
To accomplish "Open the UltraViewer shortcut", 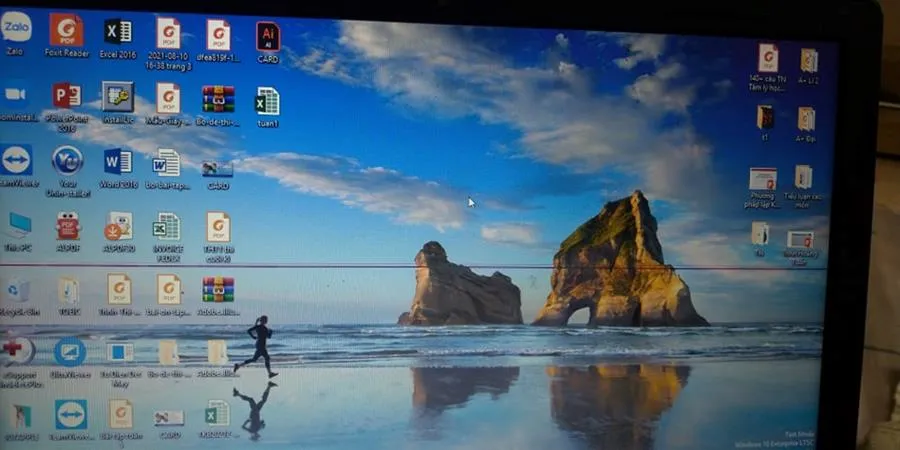I will [x=69, y=352].
